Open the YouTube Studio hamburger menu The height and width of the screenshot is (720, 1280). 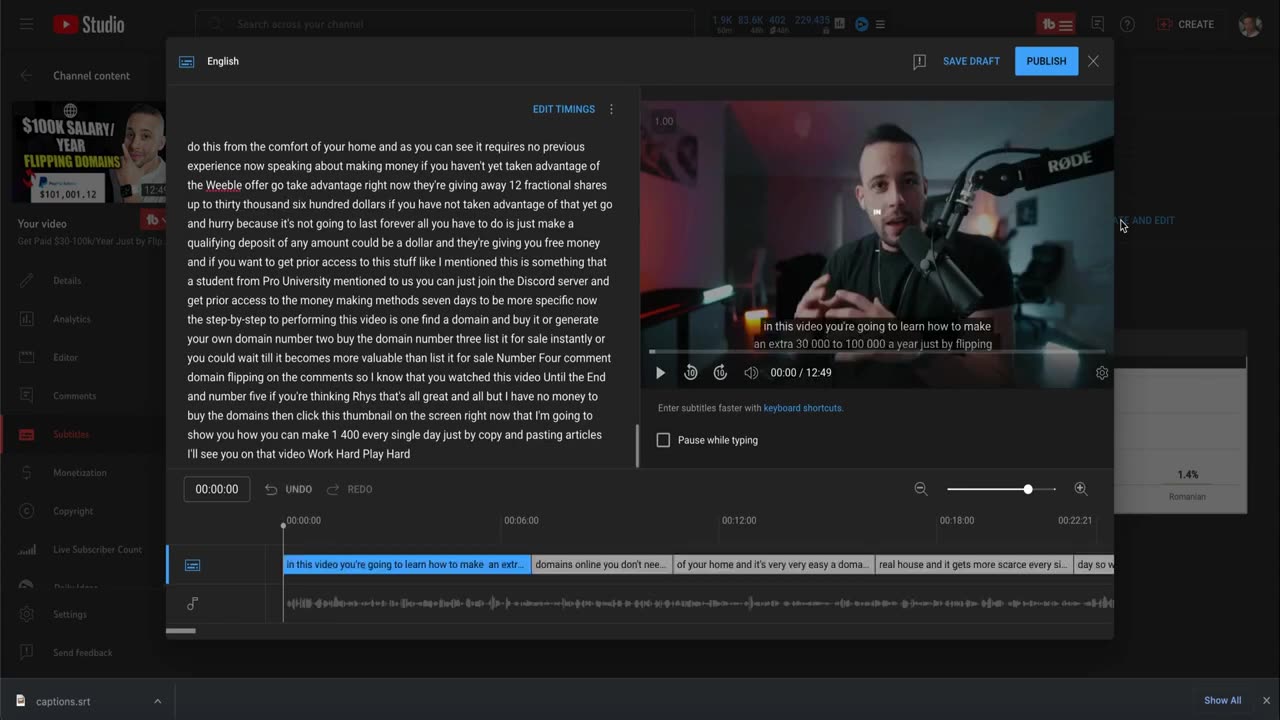point(27,24)
